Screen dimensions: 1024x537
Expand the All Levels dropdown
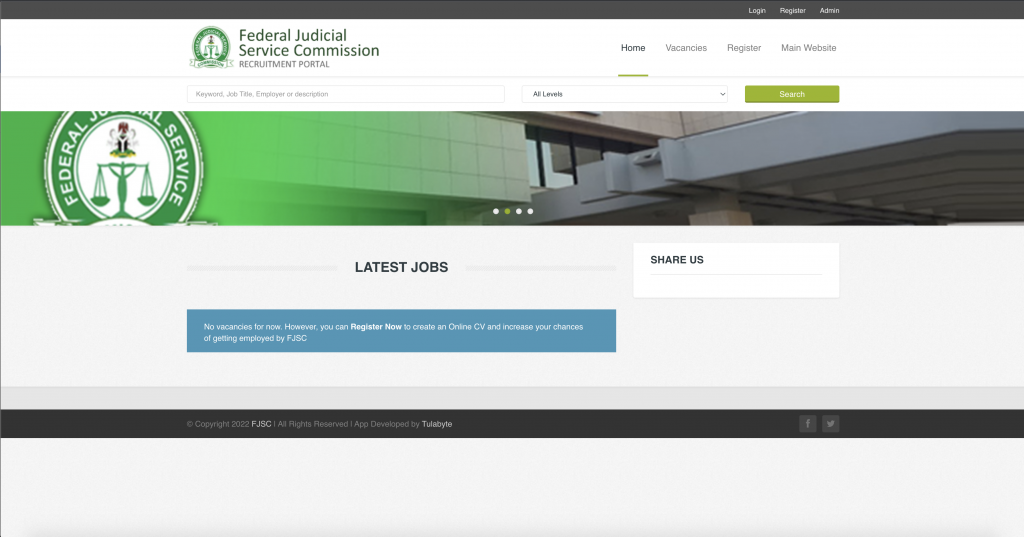[625, 94]
